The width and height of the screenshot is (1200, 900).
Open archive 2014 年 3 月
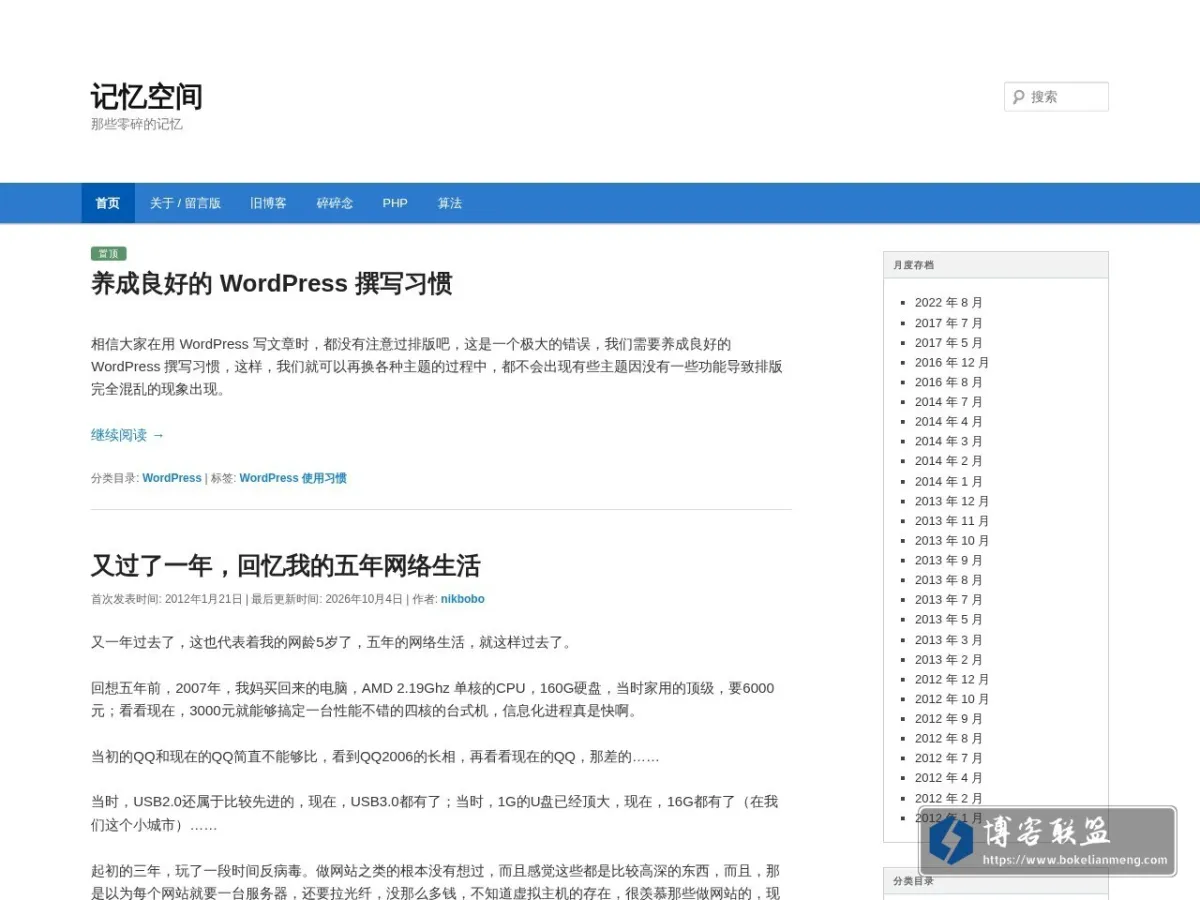click(x=949, y=441)
